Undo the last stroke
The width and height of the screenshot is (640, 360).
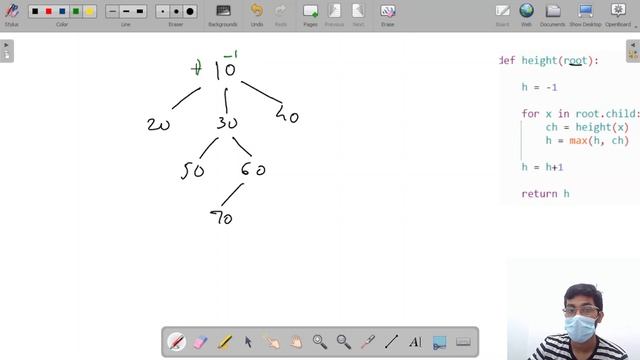click(257, 15)
